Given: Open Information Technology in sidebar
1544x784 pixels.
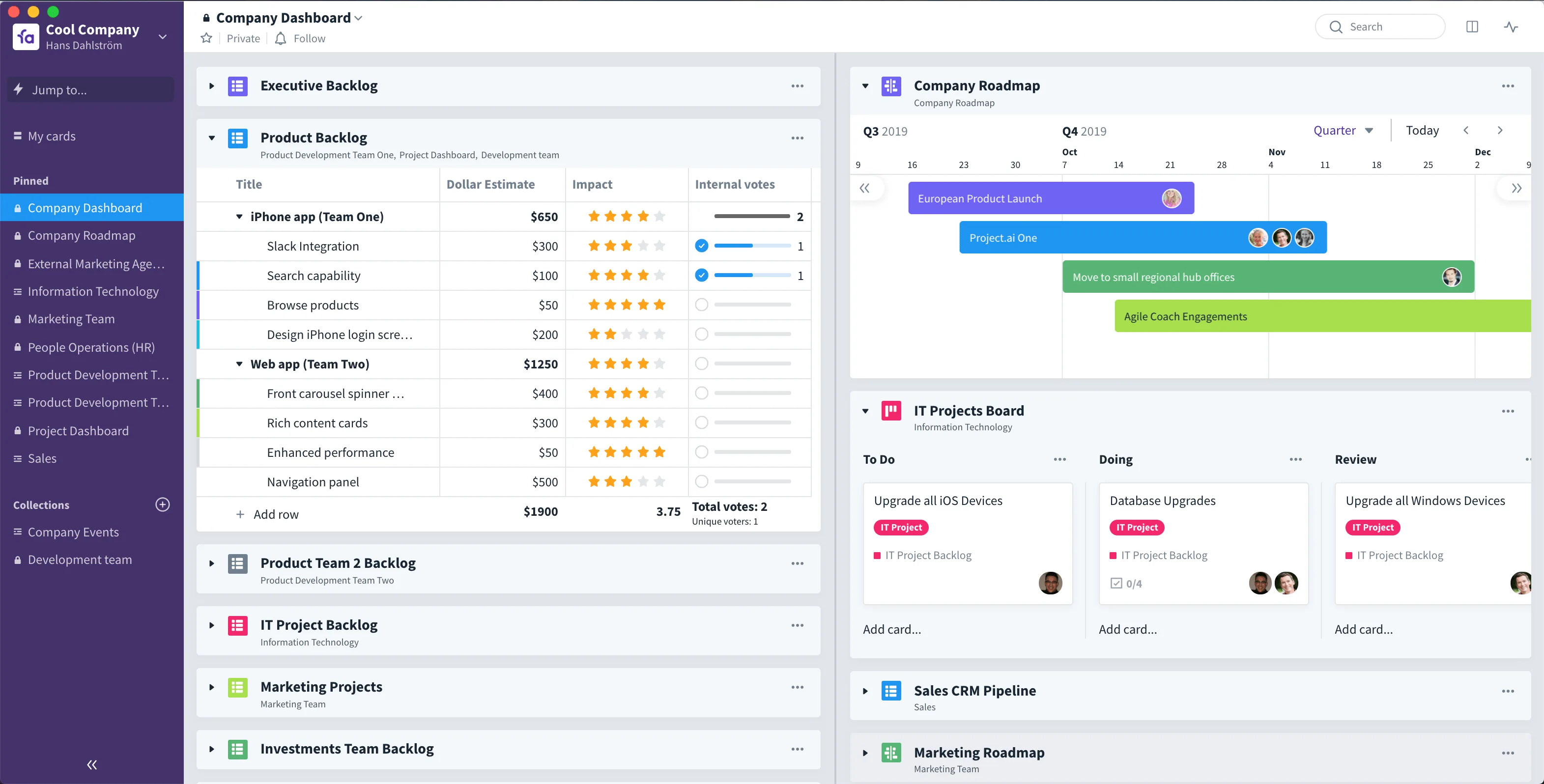Looking at the screenshot, I should pyautogui.click(x=92, y=291).
